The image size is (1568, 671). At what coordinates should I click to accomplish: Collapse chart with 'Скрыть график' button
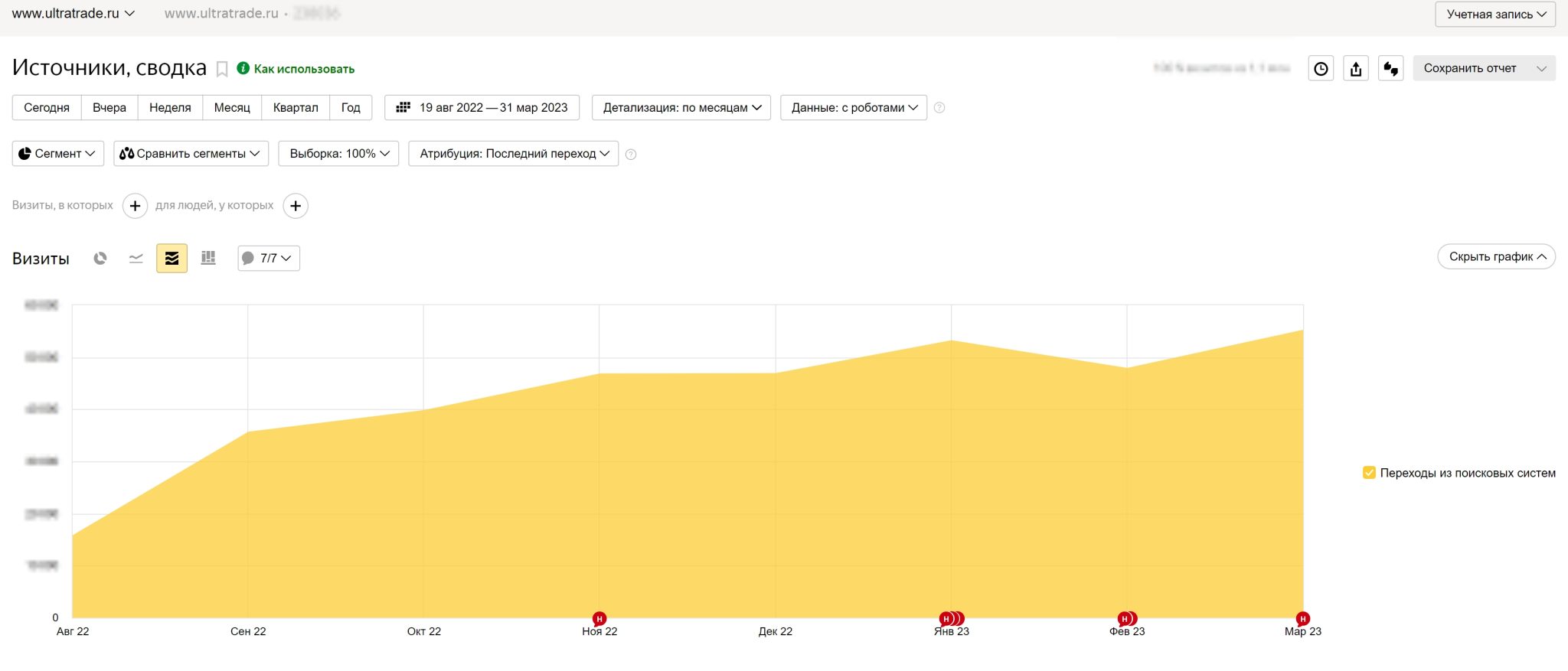click(x=1496, y=257)
